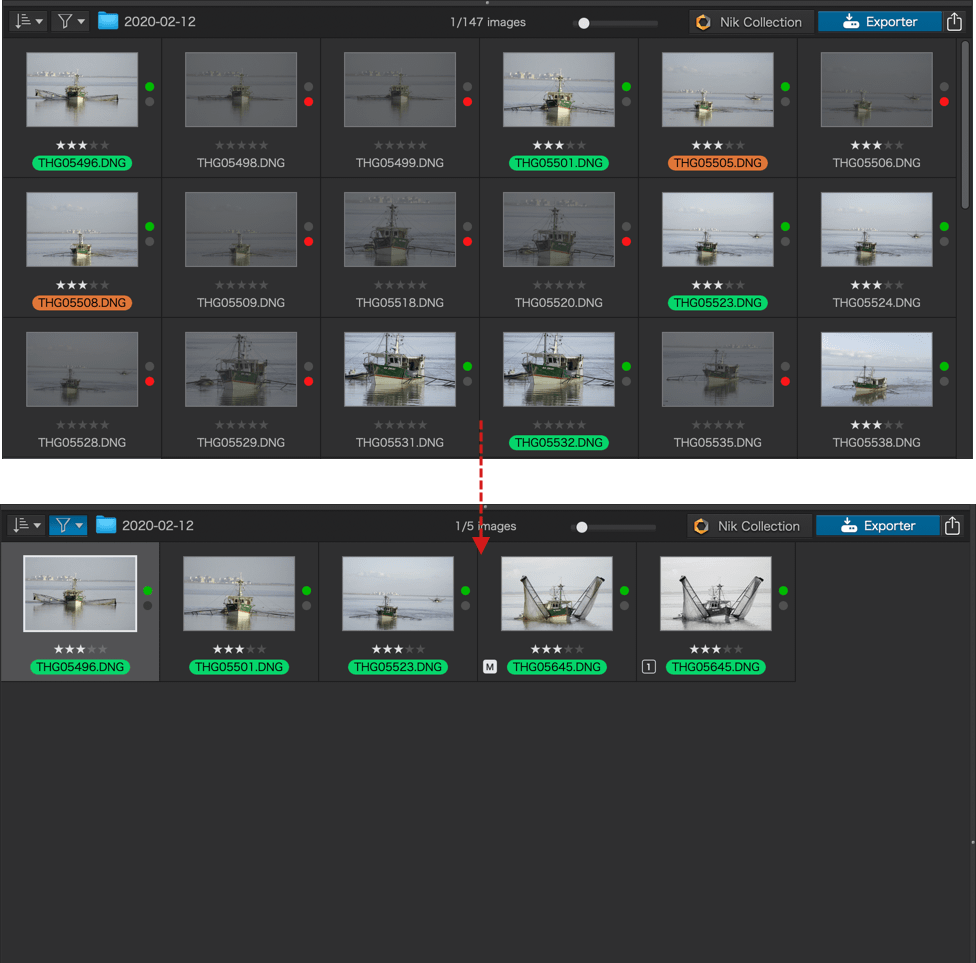Click the virtual copy 1 badge on THG05645.DNG

(649, 667)
